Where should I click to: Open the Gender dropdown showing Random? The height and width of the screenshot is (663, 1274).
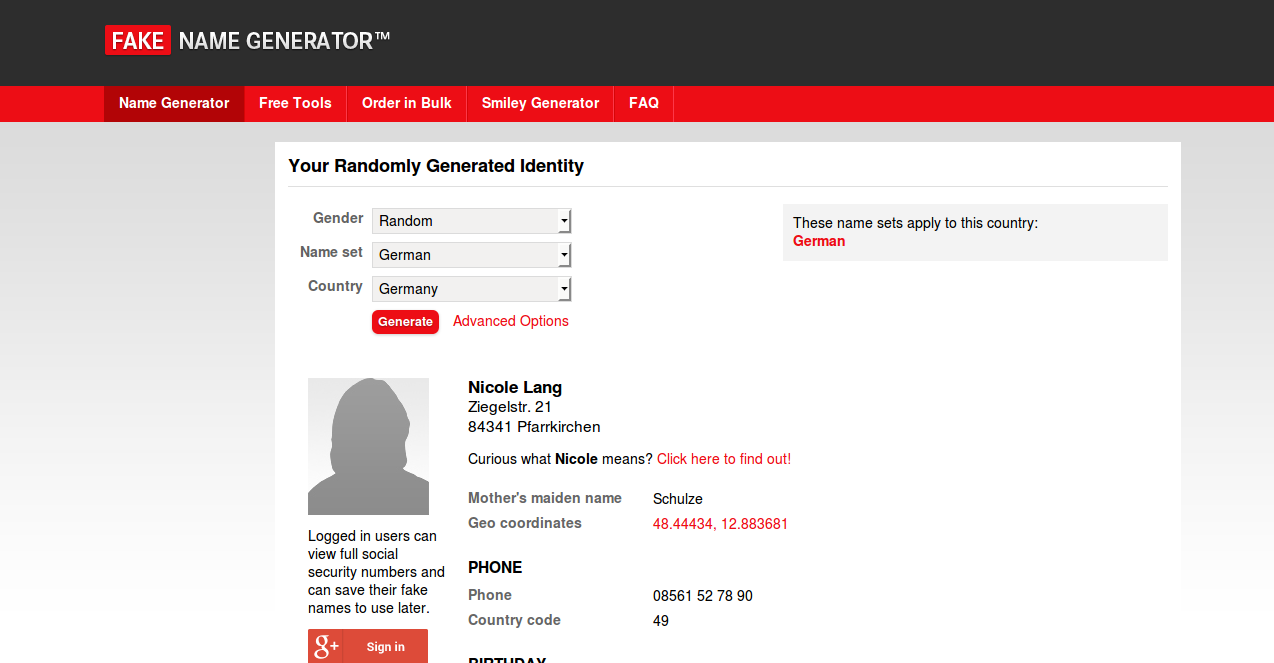coord(471,221)
